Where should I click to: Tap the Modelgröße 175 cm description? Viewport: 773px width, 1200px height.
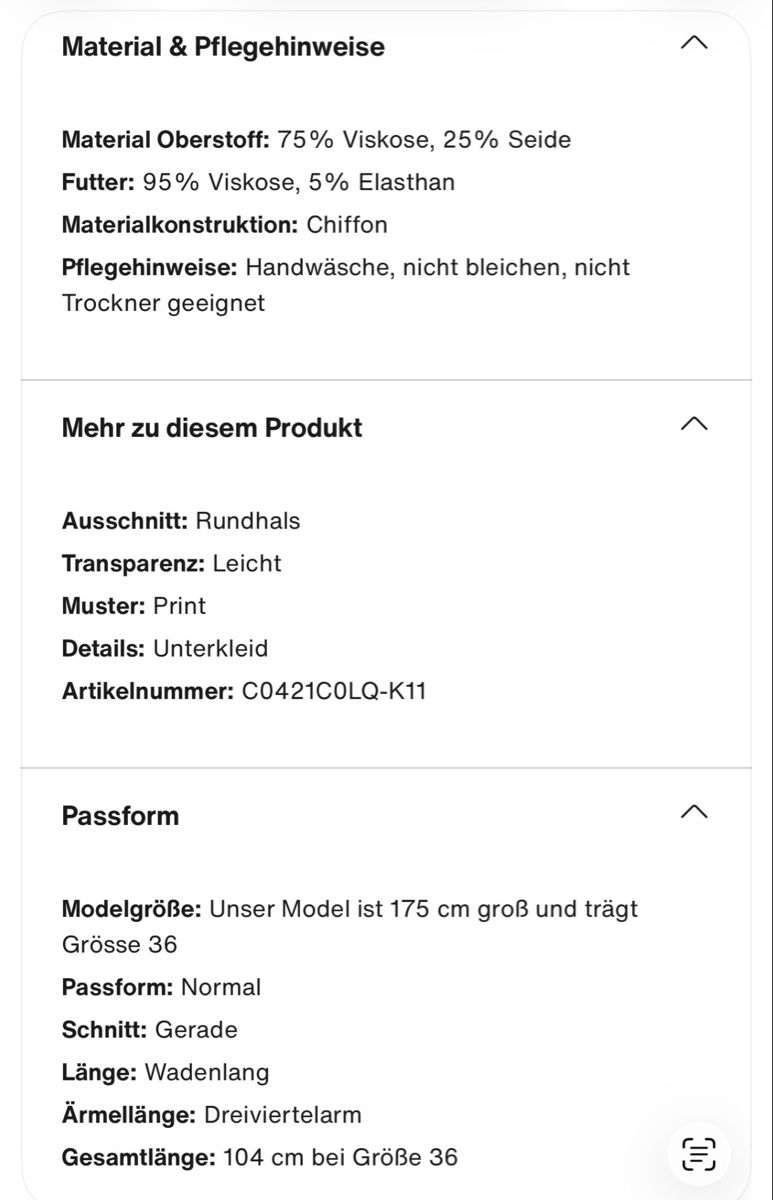[350, 927]
